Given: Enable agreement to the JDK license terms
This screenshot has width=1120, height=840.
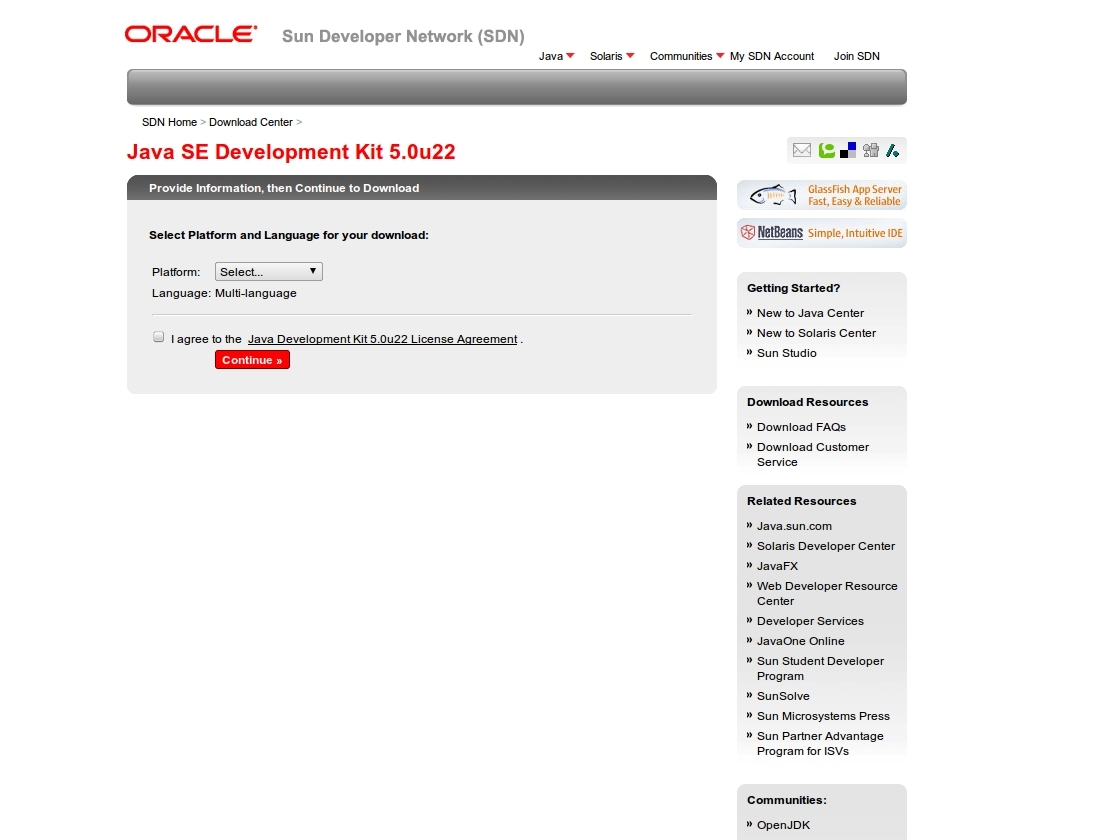Looking at the screenshot, I should pyautogui.click(x=158, y=337).
